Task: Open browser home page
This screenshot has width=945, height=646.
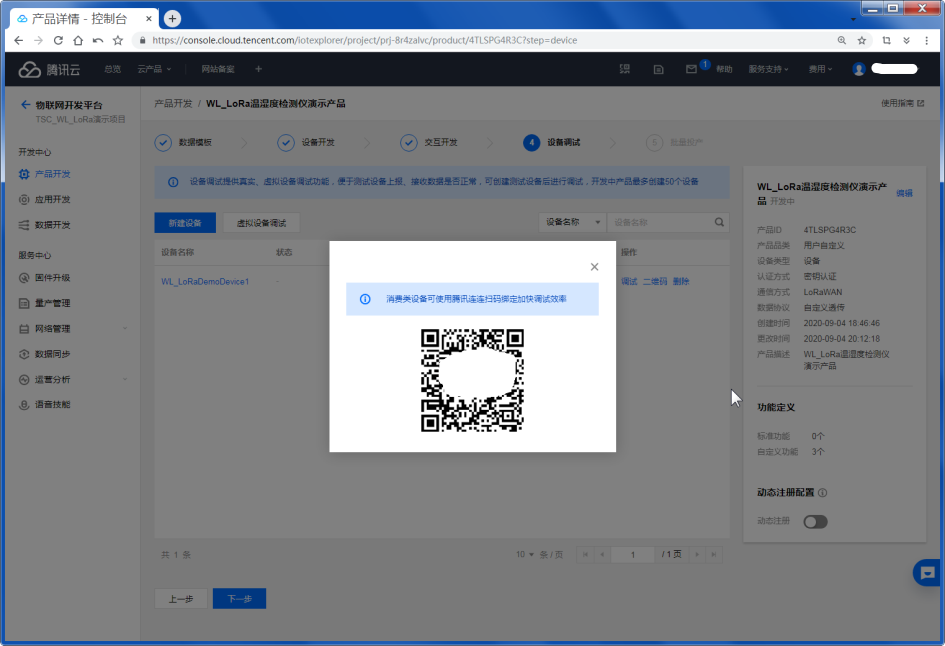Action: point(78,40)
